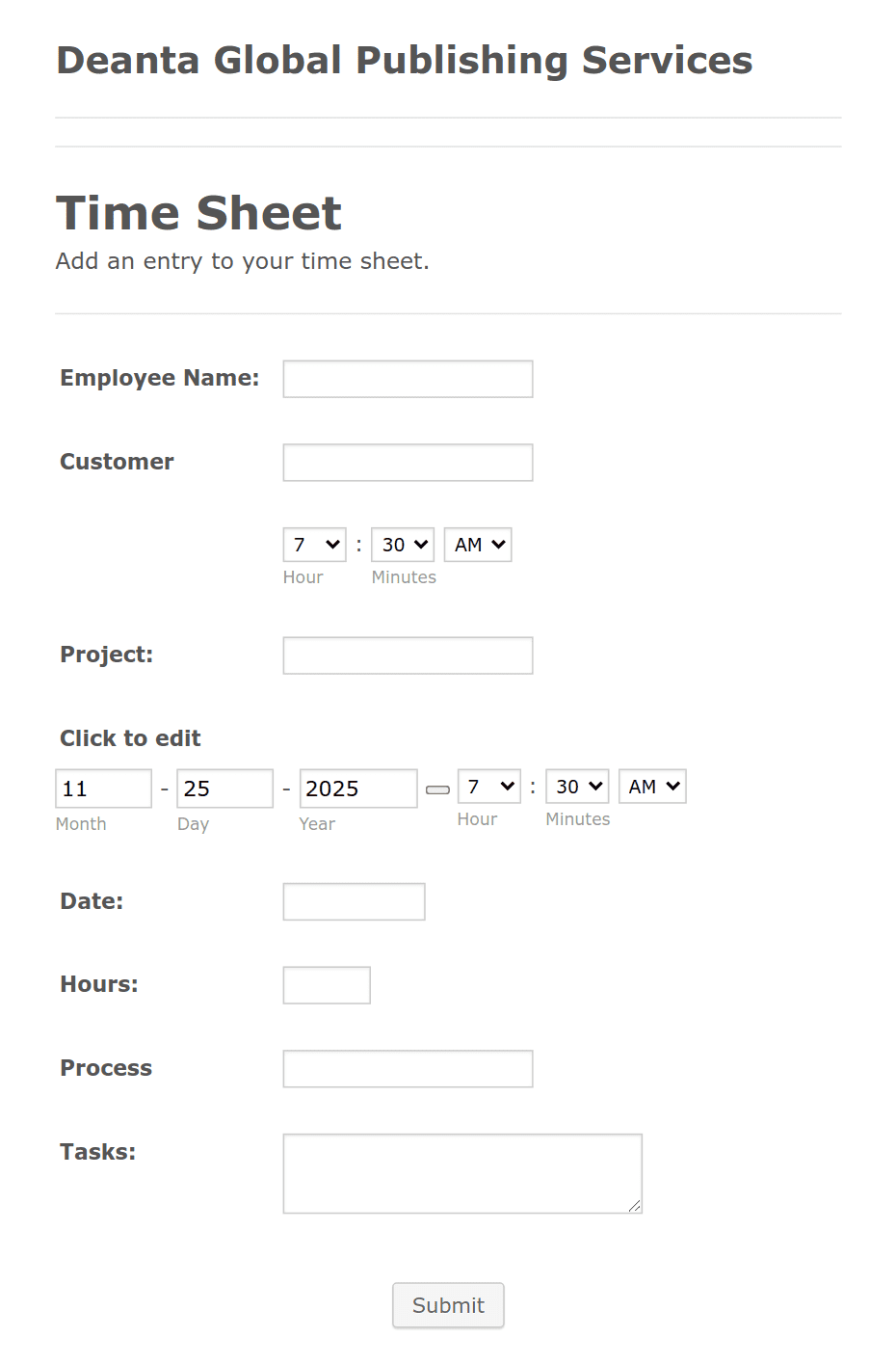Click inside the Tasks text area
Image resolution: width=896 pixels, height=1364 pixels.
461,1172
